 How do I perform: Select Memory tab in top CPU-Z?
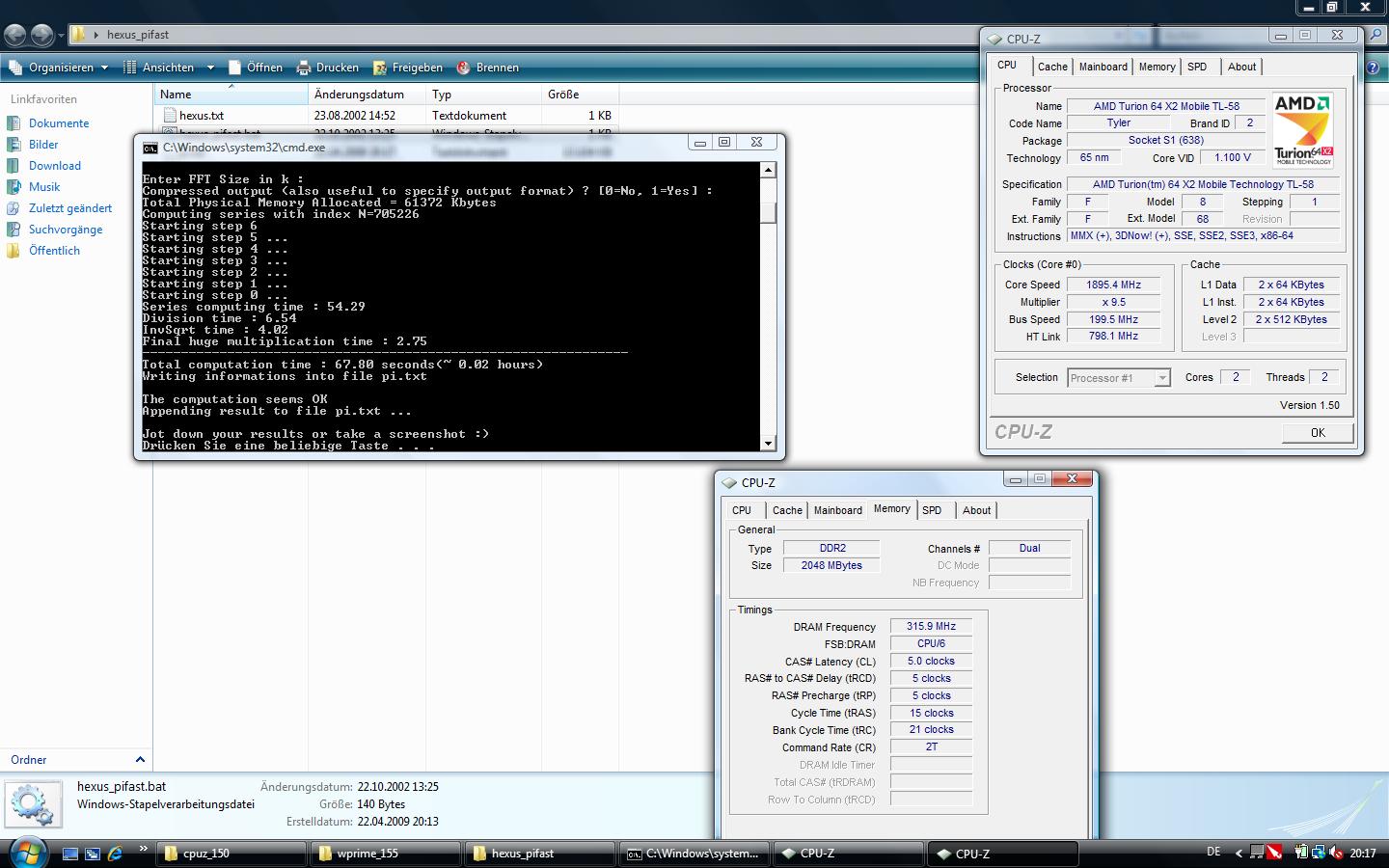(1157, 67)
